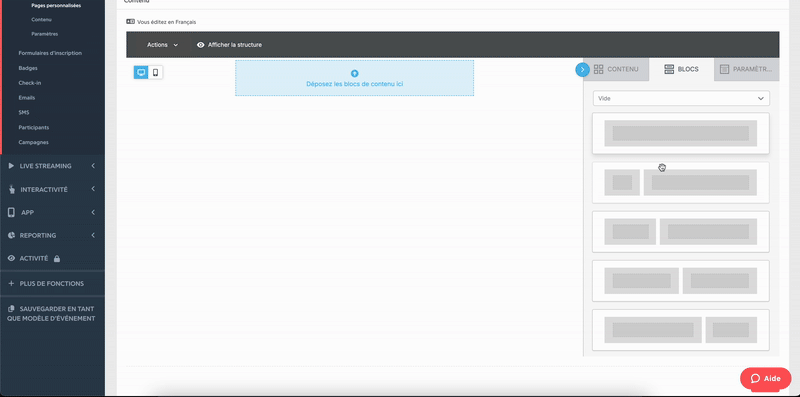Collapse the side panel with blue arrow
Image resolution: width=800 pixels, height=397 pixels.
[x=583, y=69]
